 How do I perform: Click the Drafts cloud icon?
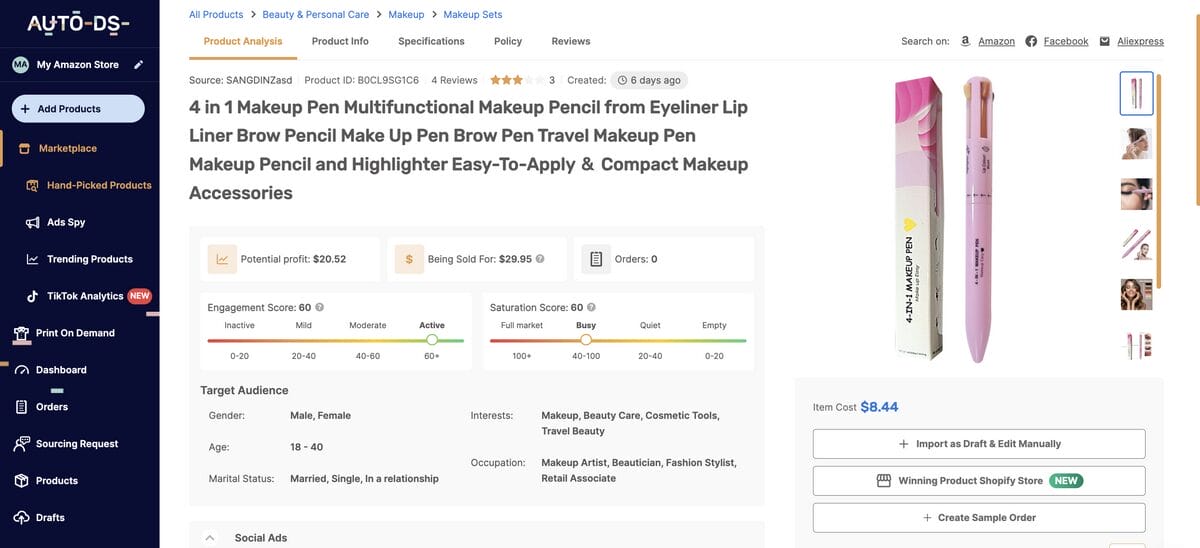[21, 518]
